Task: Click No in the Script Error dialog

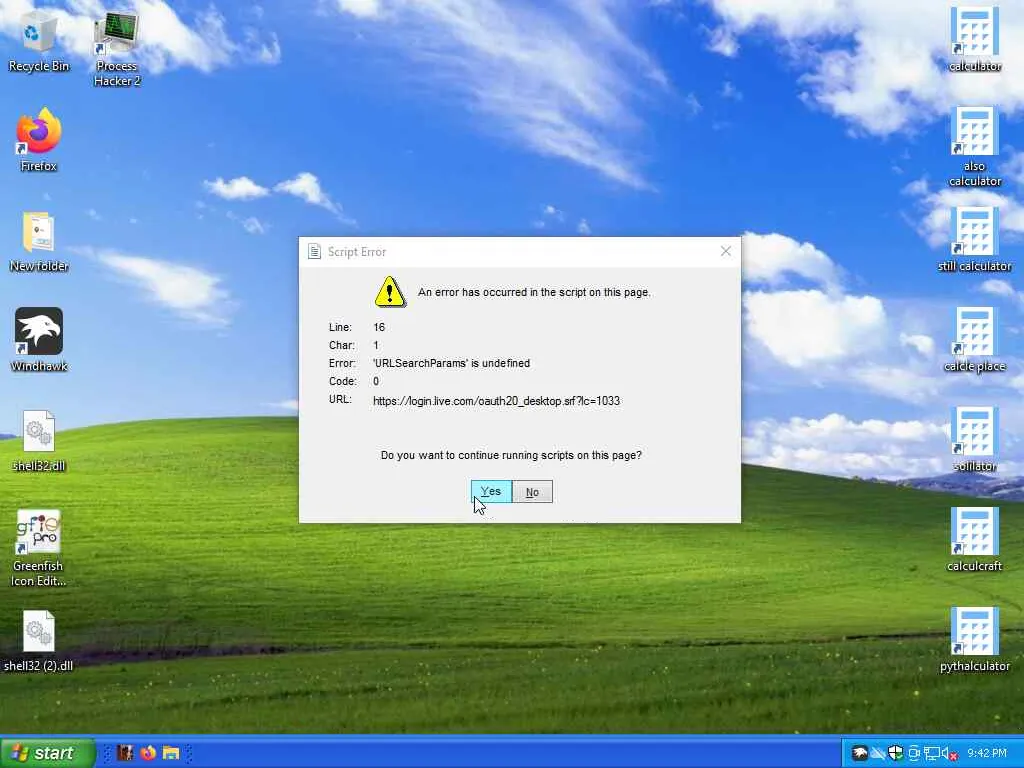Action: click(532, 492)
